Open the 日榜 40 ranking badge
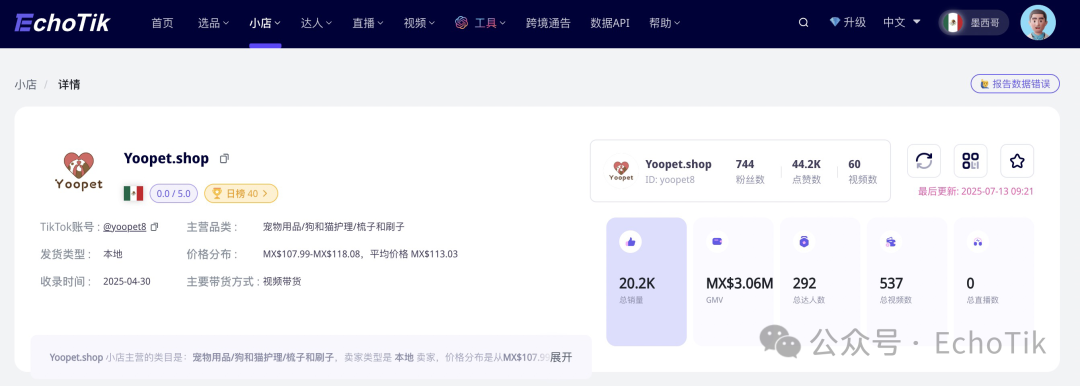 (x=241, y=194)
